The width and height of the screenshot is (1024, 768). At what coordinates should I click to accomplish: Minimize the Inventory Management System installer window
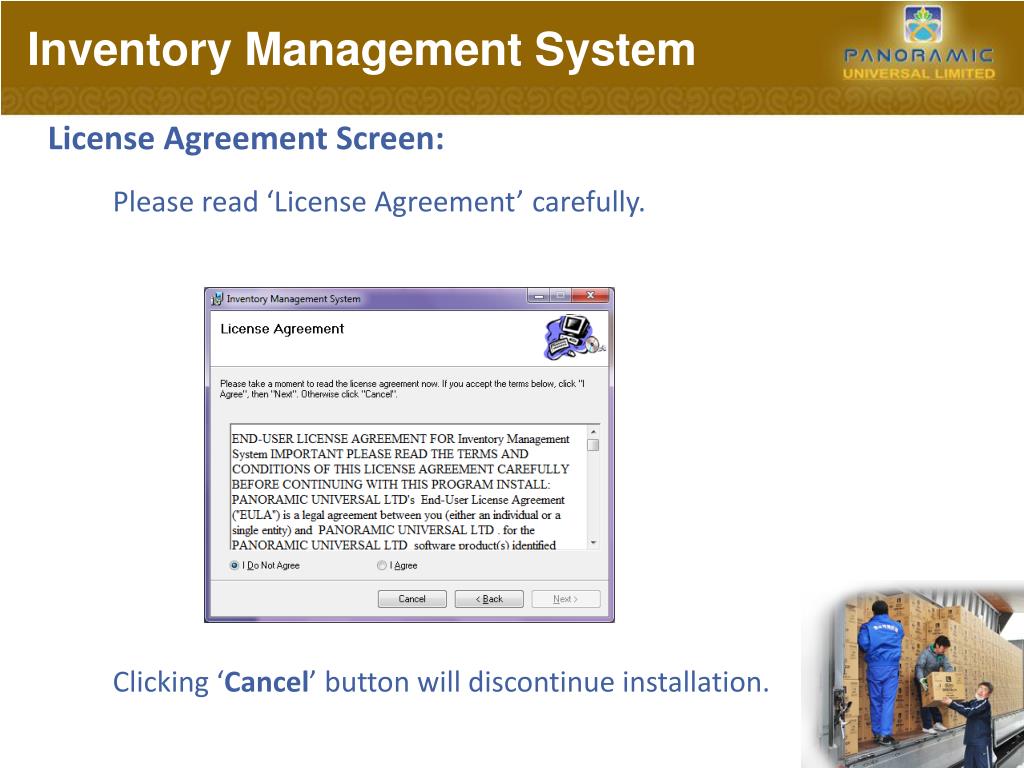coord(539,296)
